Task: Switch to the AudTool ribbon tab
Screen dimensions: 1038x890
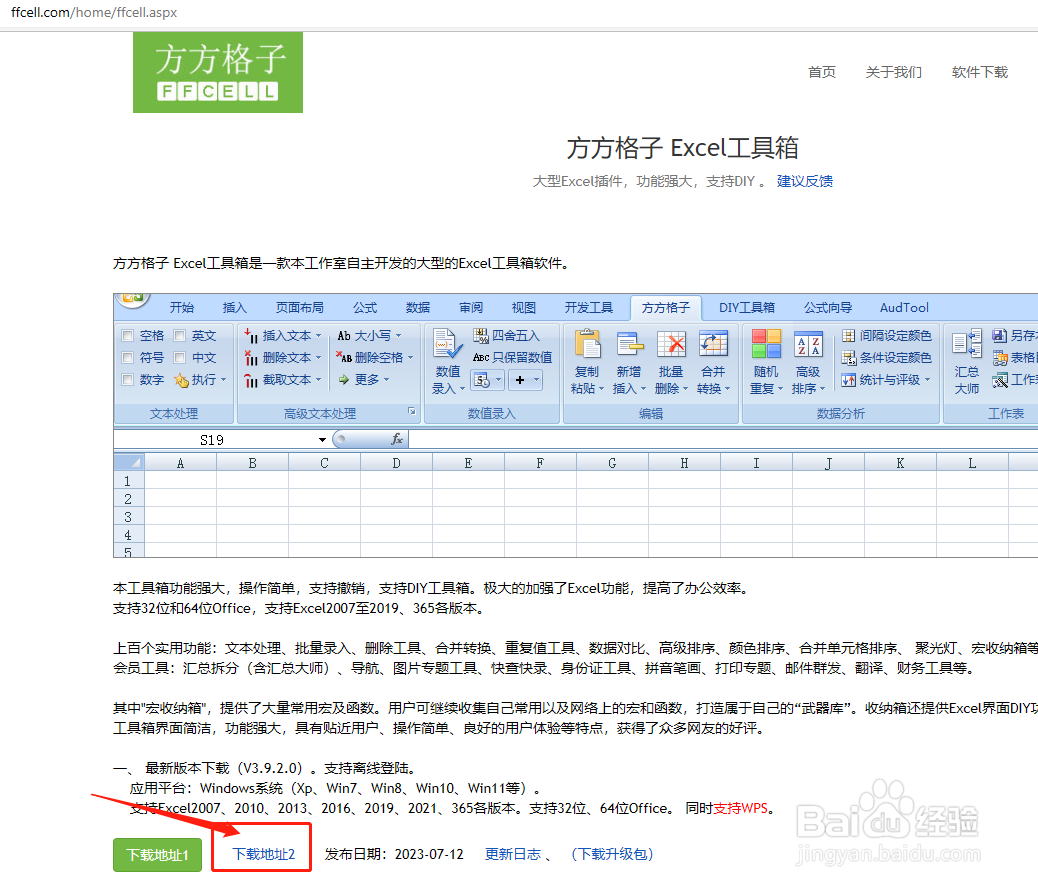Action: coord(904,308)
